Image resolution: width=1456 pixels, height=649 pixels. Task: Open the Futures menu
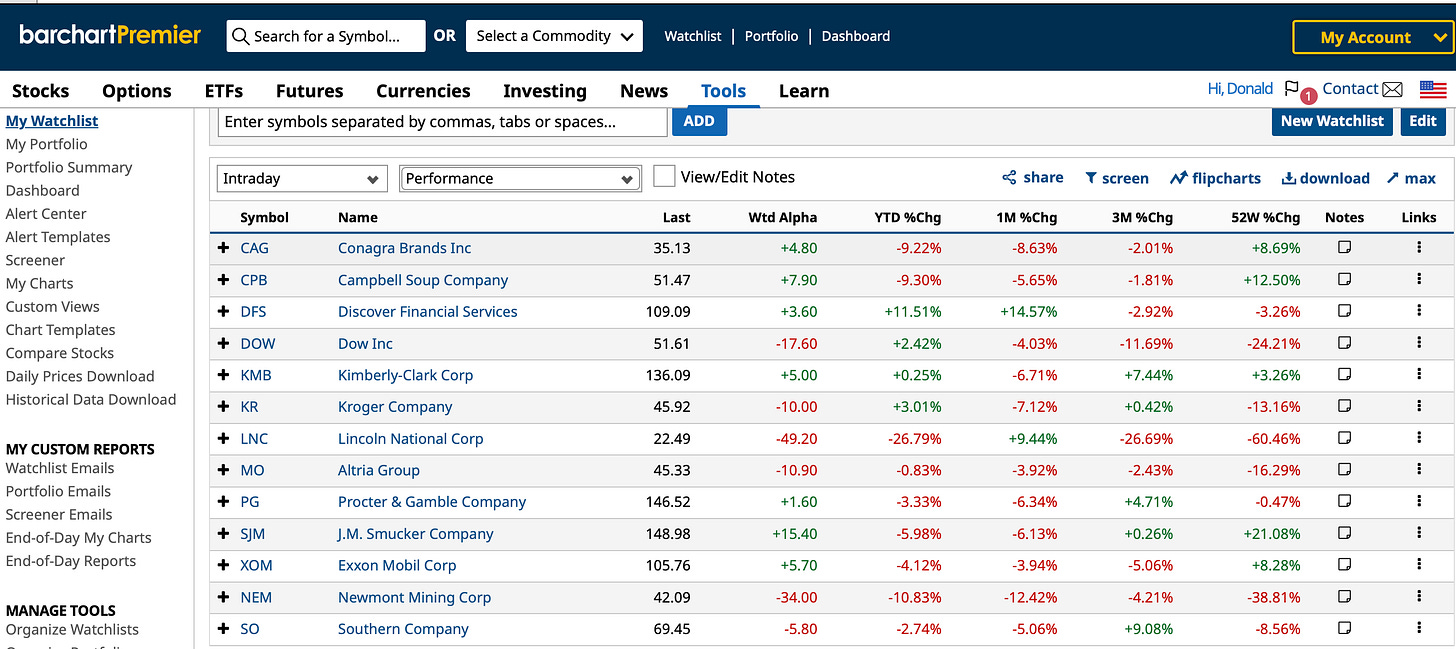tap(309, 90)
